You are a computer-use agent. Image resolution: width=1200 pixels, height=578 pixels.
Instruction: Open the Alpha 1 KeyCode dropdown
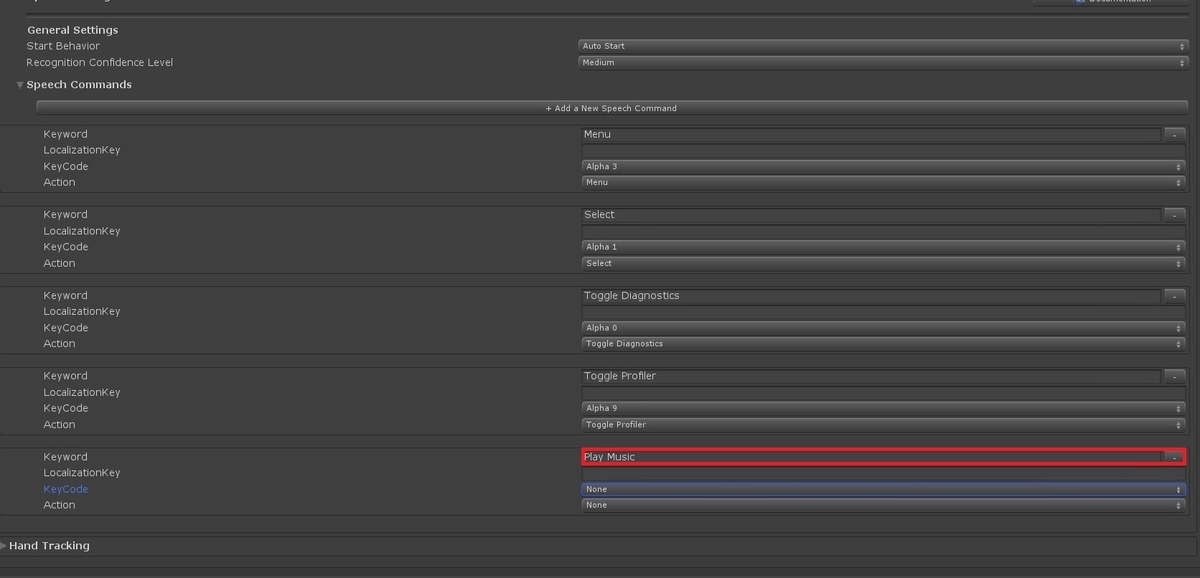(x=883, y=247)
